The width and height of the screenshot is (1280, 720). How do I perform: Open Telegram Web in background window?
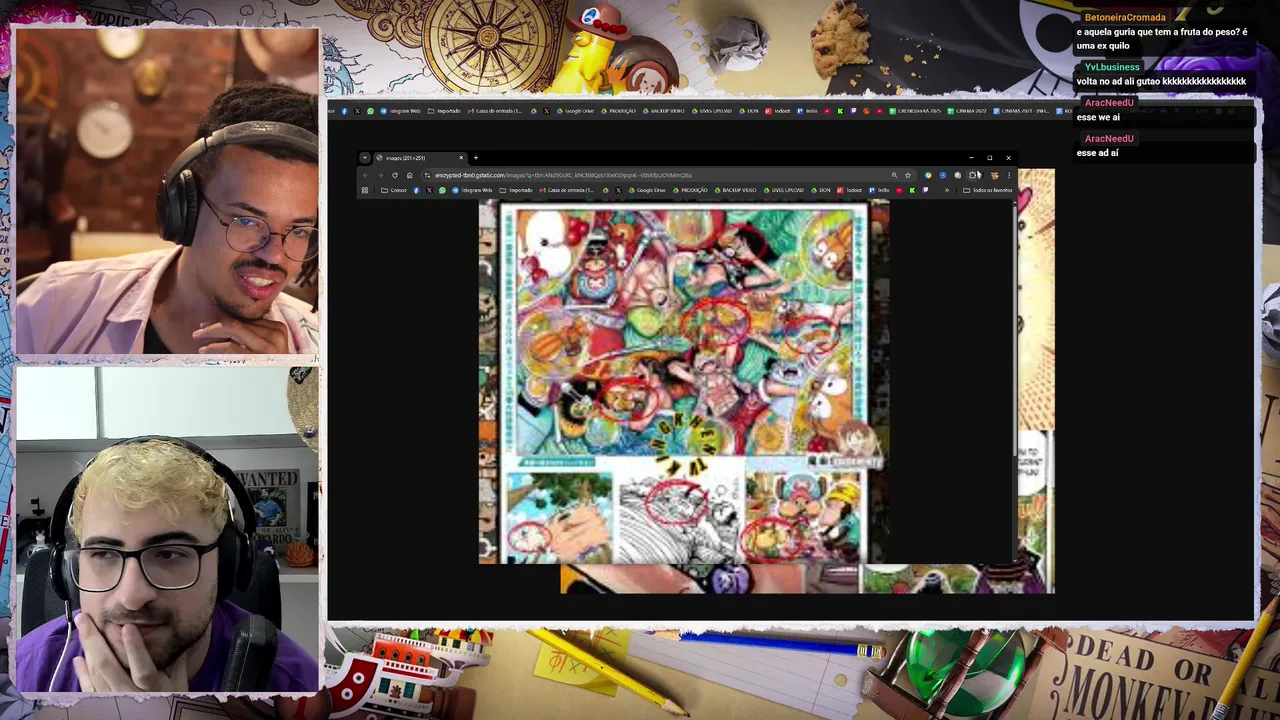pos(401,111)
